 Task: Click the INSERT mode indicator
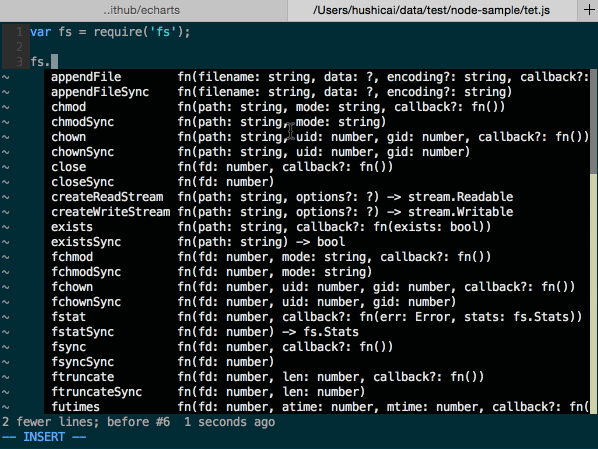tap(44, 437)
